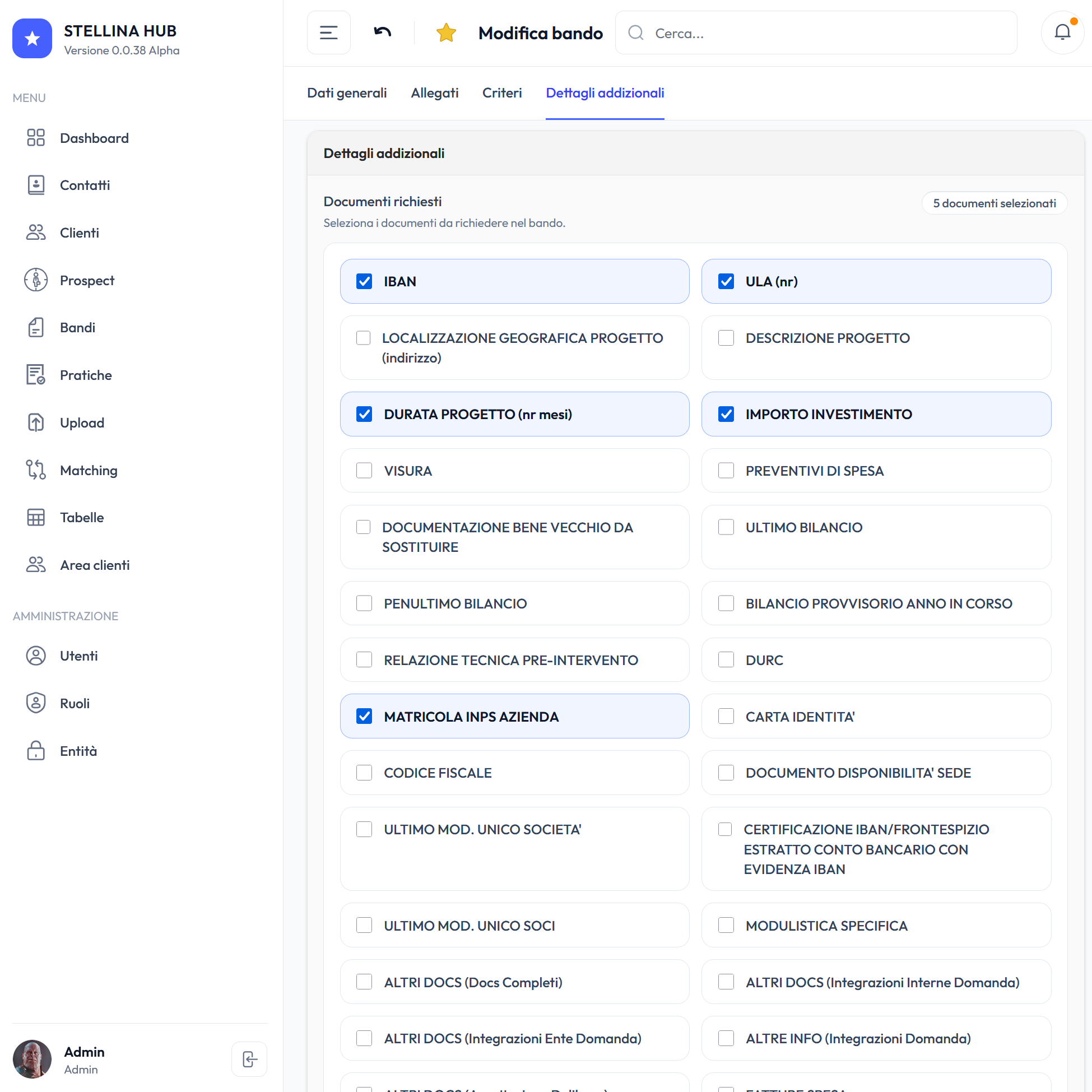The width and height of the screenshot is (1092, 1092).
Task: Open the notifications bell icon
Action: click(1062, 33)
